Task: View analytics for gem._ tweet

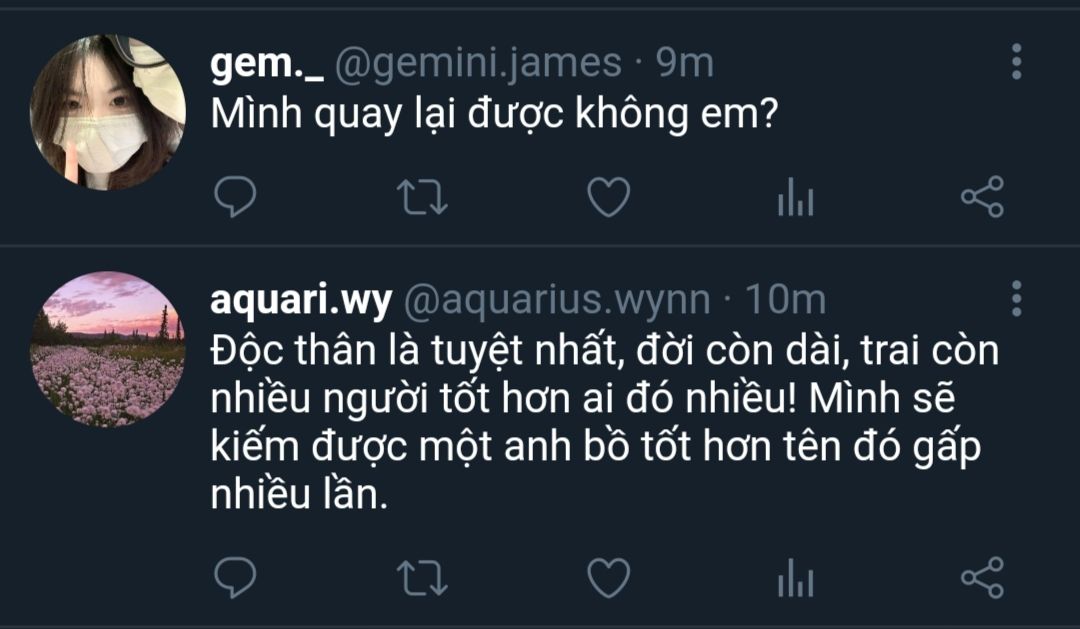Action: [796, 196]
